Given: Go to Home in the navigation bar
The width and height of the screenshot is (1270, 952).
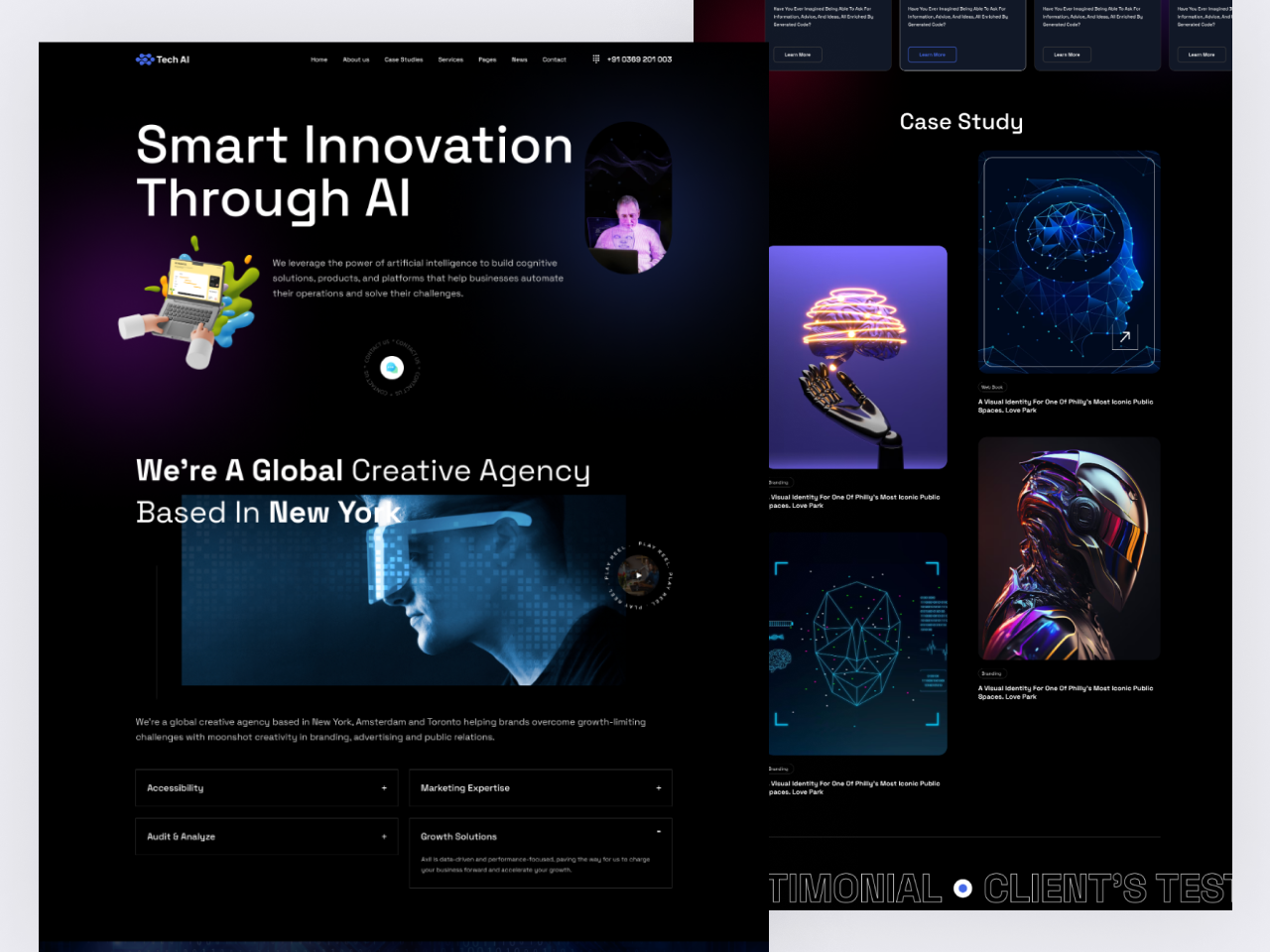Looking at the screenshot, I should tap(318, 59).
